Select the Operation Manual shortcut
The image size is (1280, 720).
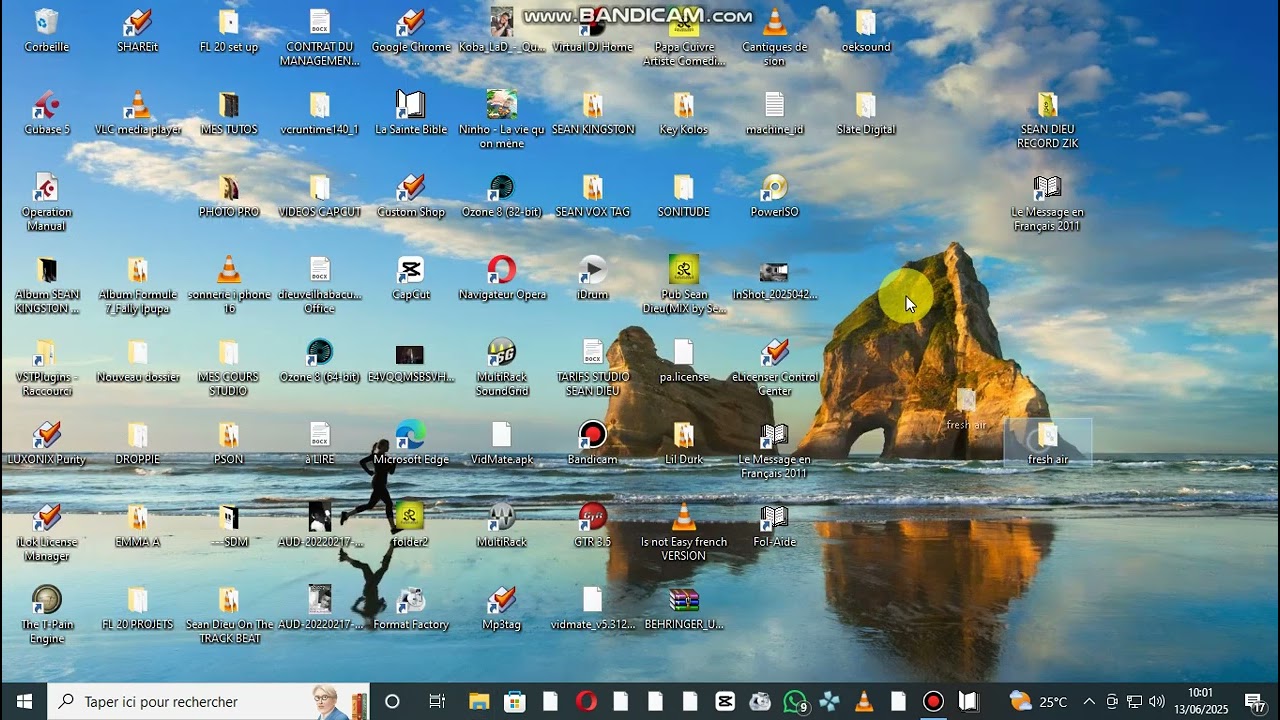[x=46, y=202]
